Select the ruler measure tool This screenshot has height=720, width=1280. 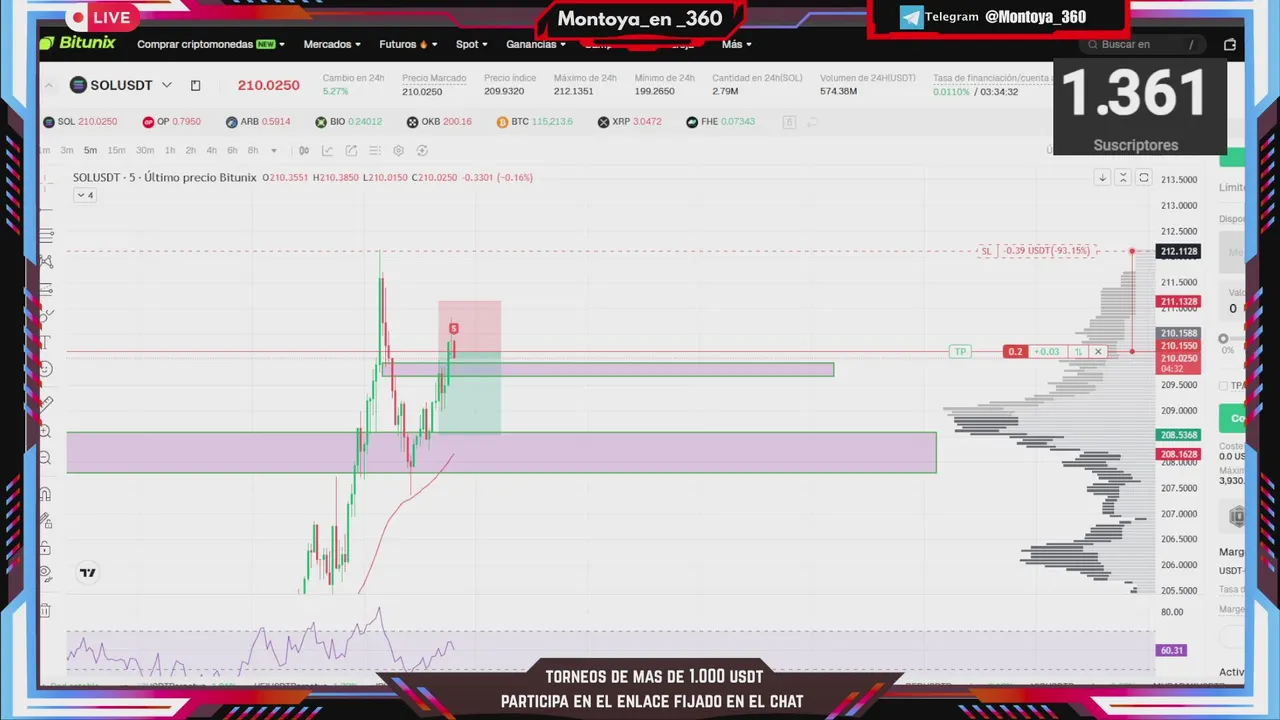[x=46, y=404]
